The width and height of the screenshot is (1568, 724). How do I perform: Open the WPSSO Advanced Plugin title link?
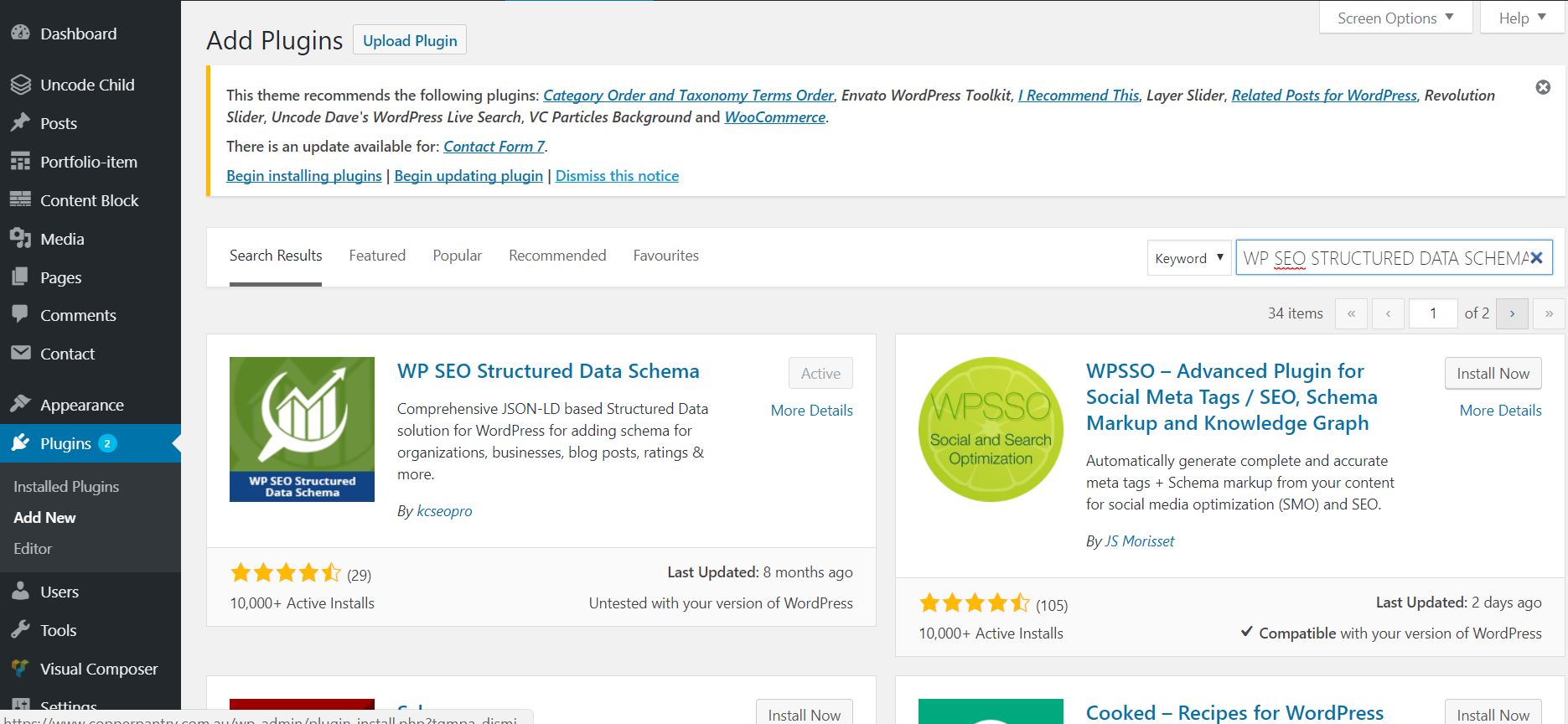pyautogui.click(x=1232, y=397)
